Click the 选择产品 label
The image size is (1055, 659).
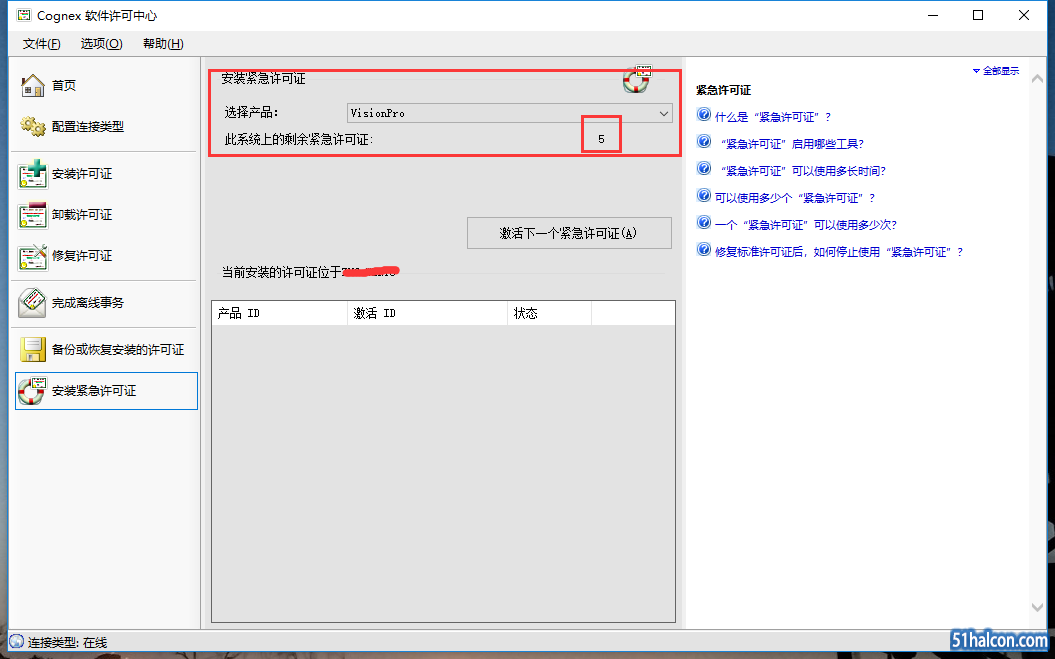click(251, 112)
